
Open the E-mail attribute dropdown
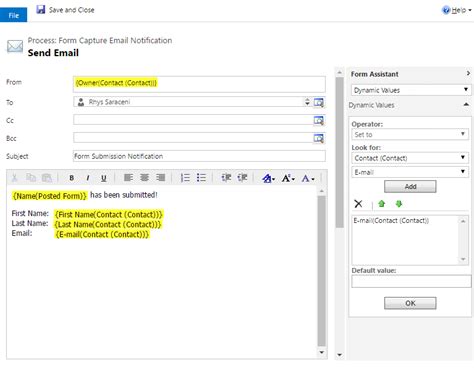coord(410,172)
